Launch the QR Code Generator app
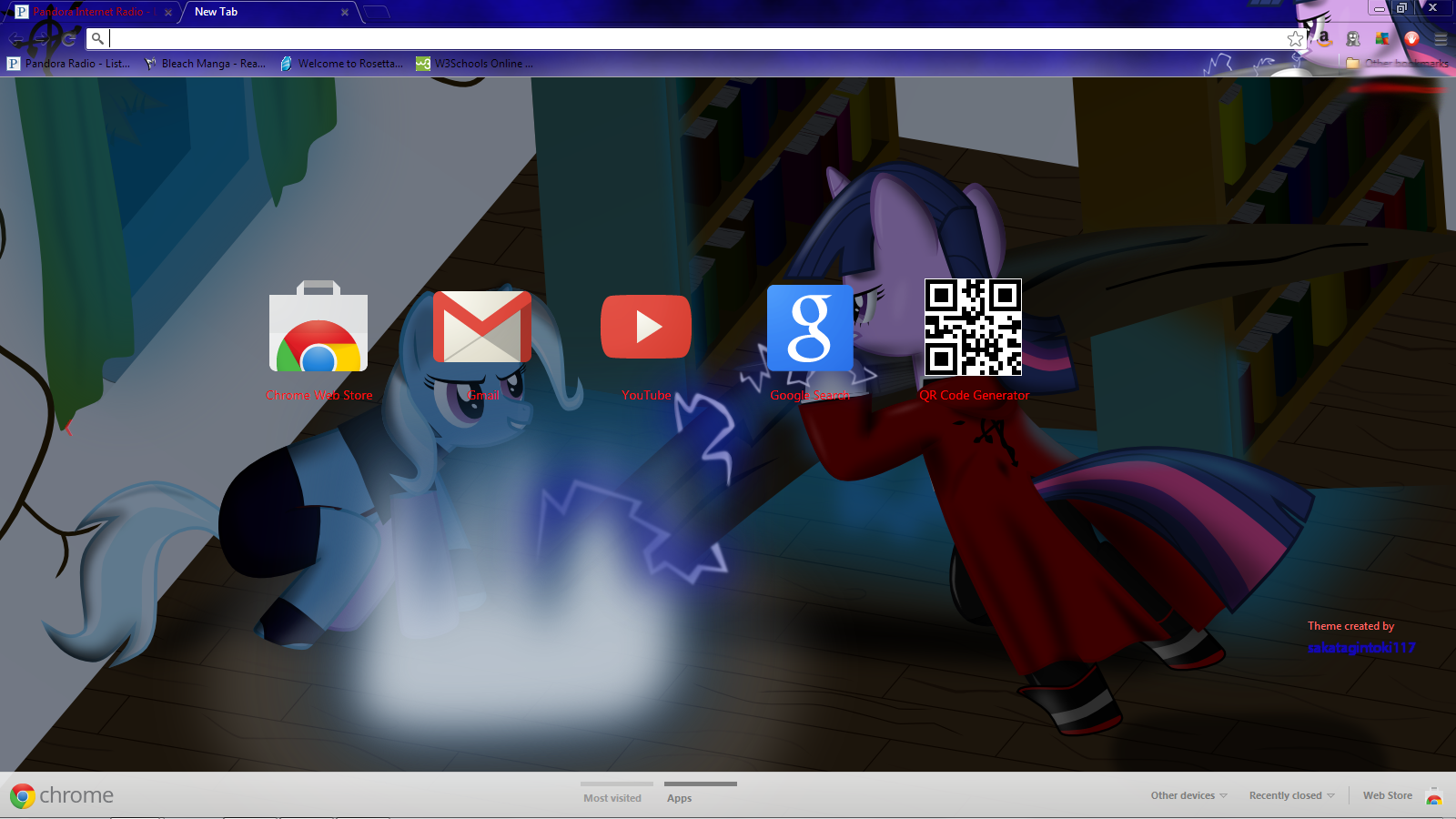The width and height of the screenshot is (1456, 819). point(973,328)
